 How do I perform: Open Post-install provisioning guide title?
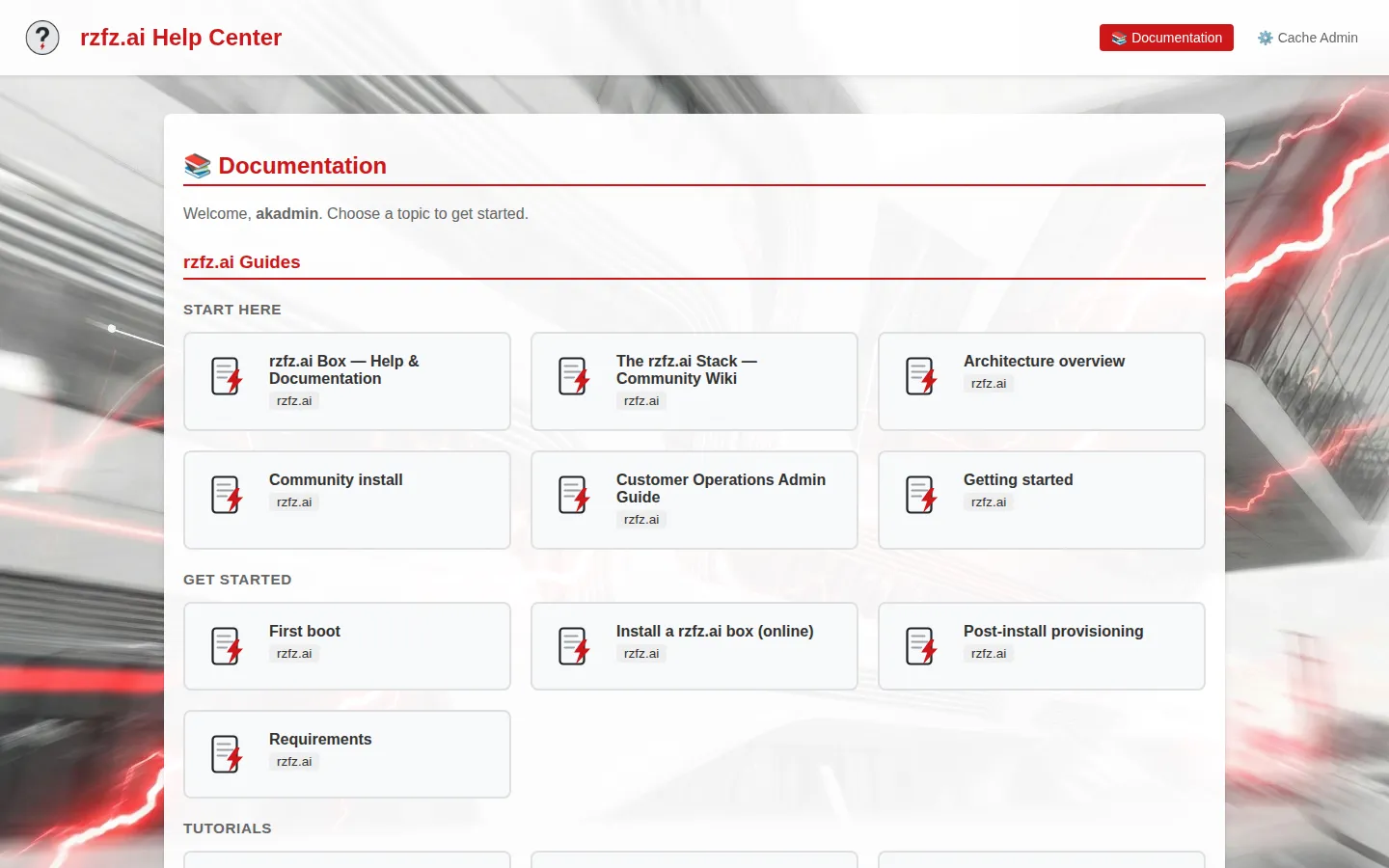1053,631
